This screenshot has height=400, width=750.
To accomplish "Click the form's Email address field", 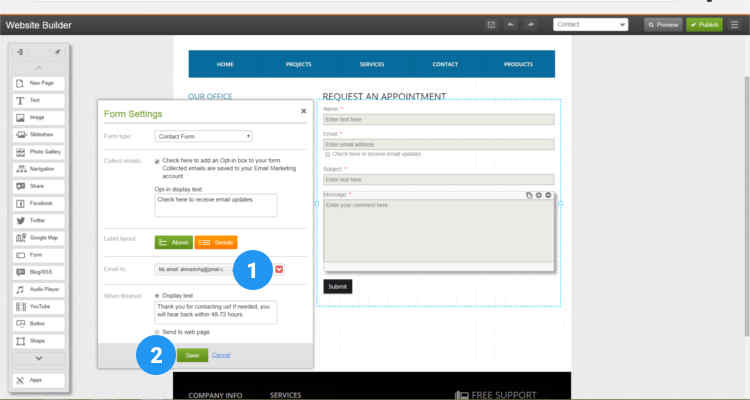I will [x=439, y=144].
